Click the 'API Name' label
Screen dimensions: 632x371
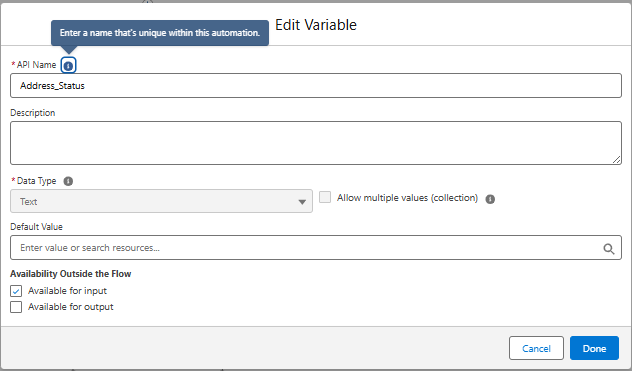pyautogui.click(x=36, y=65)
